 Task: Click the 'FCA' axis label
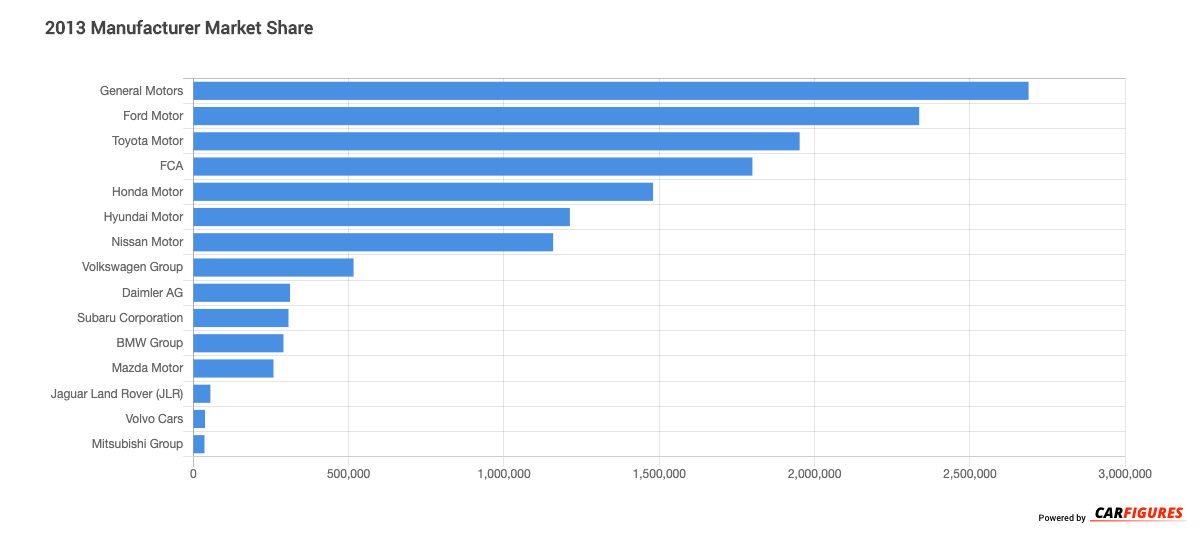171,166
